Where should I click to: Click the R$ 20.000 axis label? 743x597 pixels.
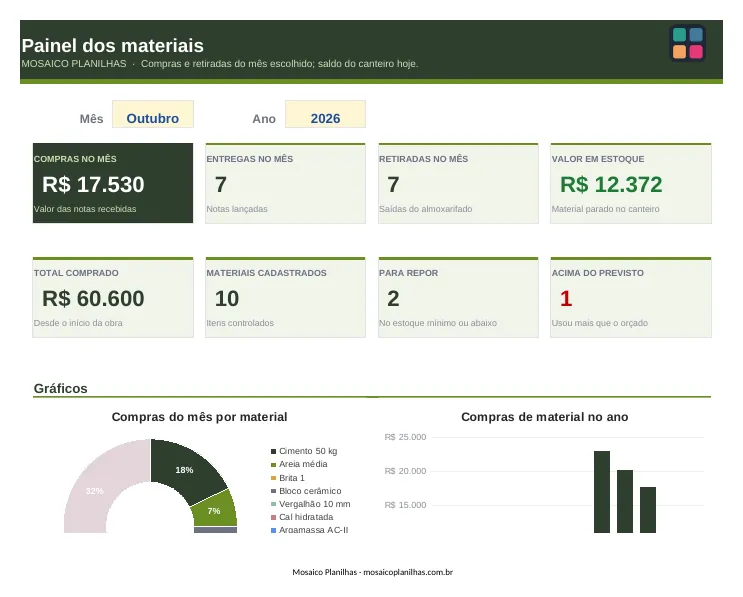click(x=405, y=471)
